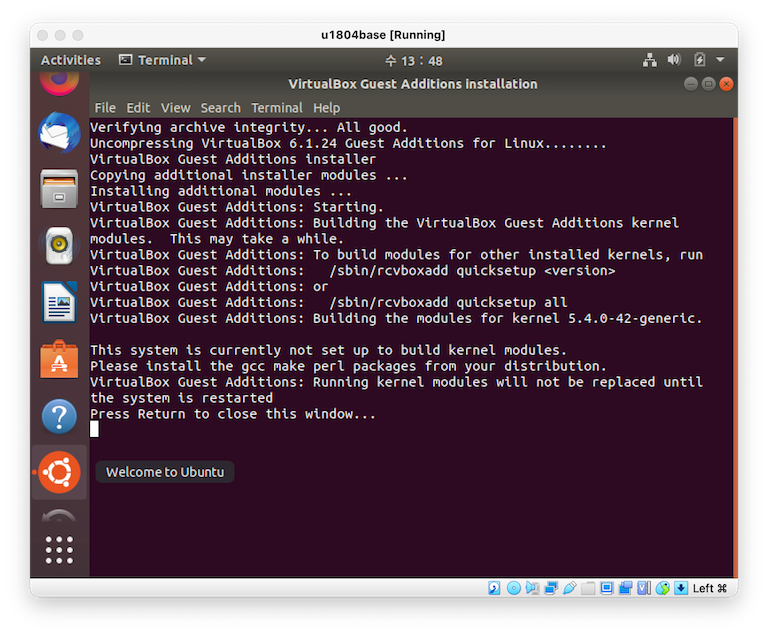Click the battery charging icon in top bar

[699, 60]
